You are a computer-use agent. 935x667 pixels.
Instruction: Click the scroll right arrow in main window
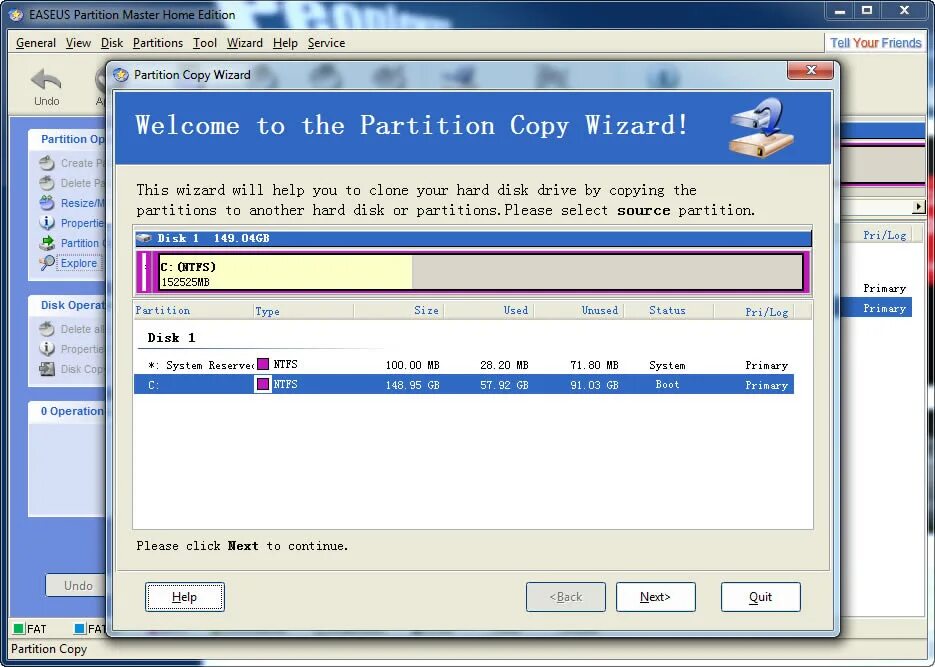click(918, 207)
